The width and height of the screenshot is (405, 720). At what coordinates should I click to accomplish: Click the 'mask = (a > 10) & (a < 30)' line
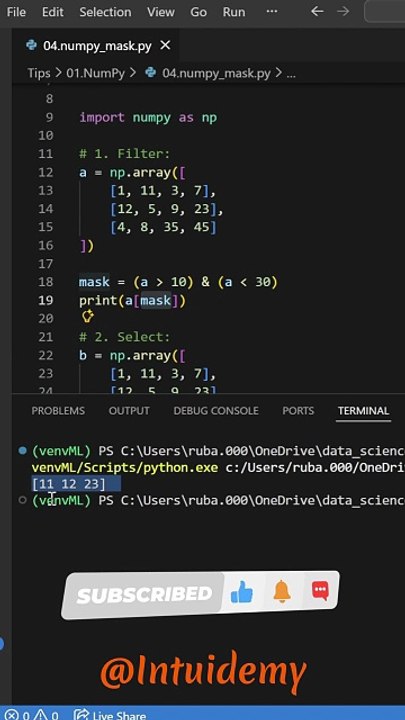coord(178,281)
